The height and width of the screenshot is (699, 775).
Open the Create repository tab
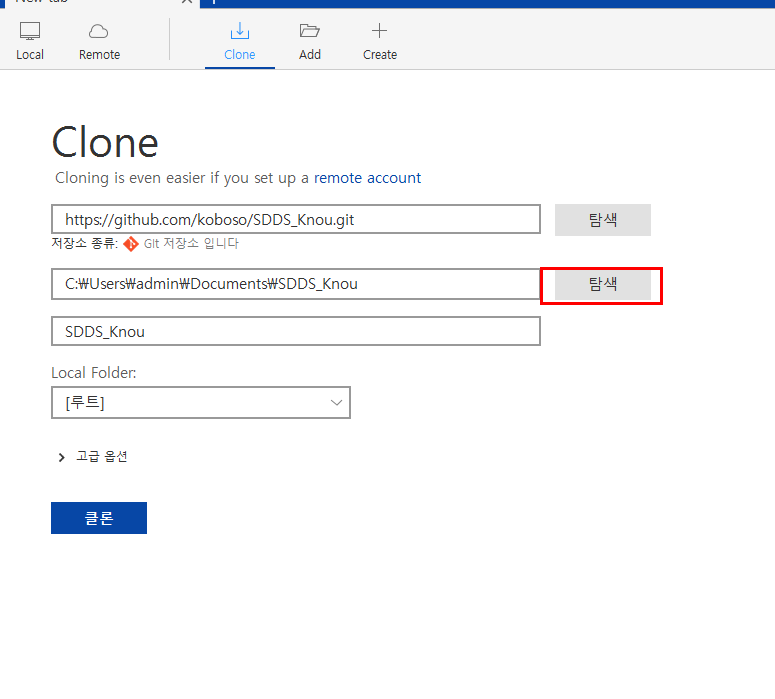tap(380, 41)
